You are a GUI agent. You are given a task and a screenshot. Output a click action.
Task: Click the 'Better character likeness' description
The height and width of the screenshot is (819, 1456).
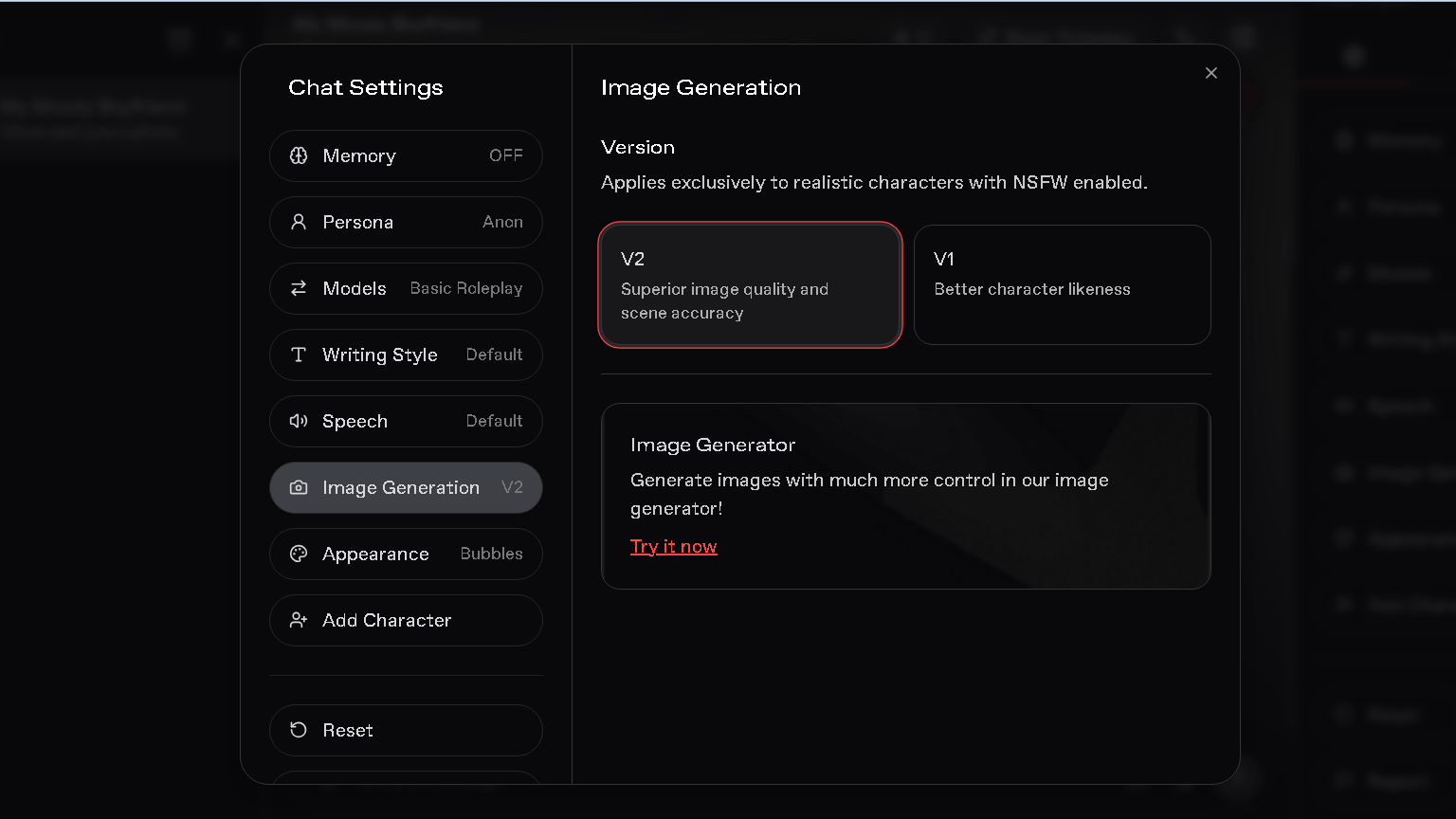(1031, 289)
